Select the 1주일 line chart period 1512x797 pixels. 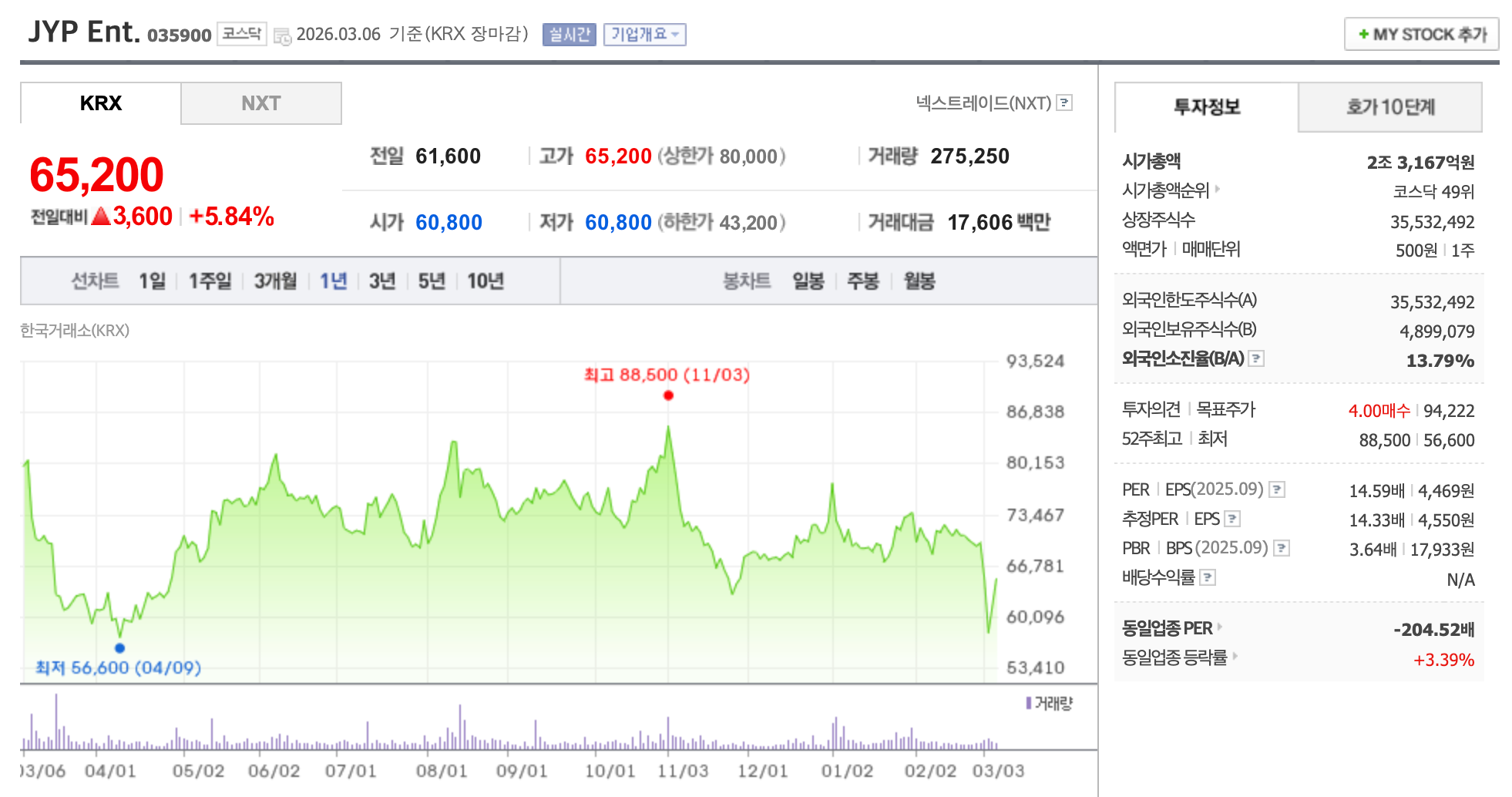pos(210,281)
